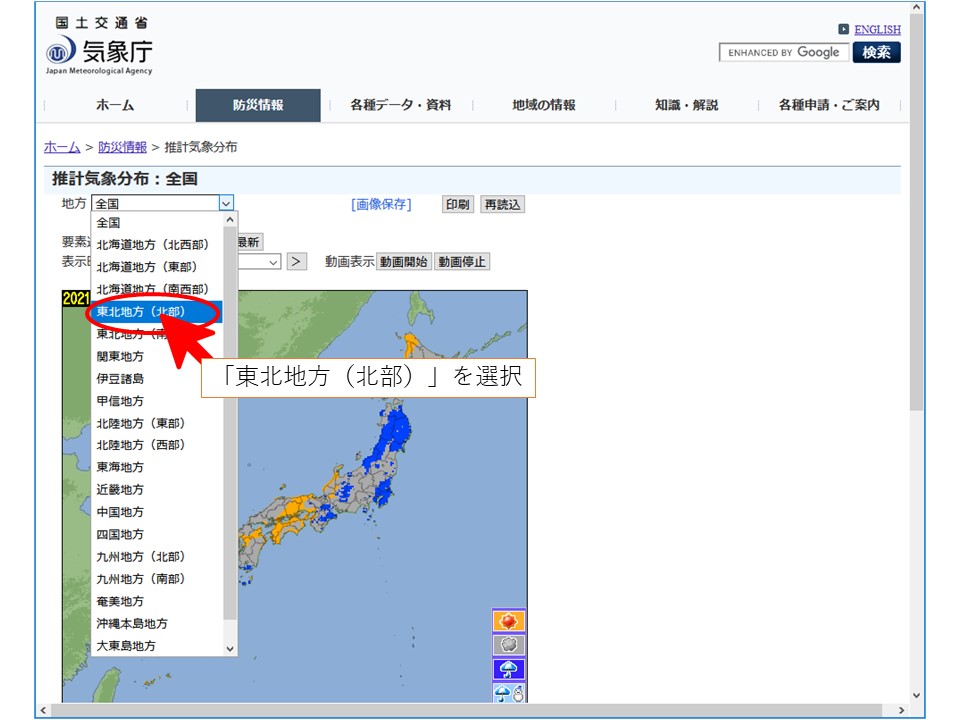The image size is (960, 720).
Task: Select 関東地方 in the dropdown list
Action: 120,356
